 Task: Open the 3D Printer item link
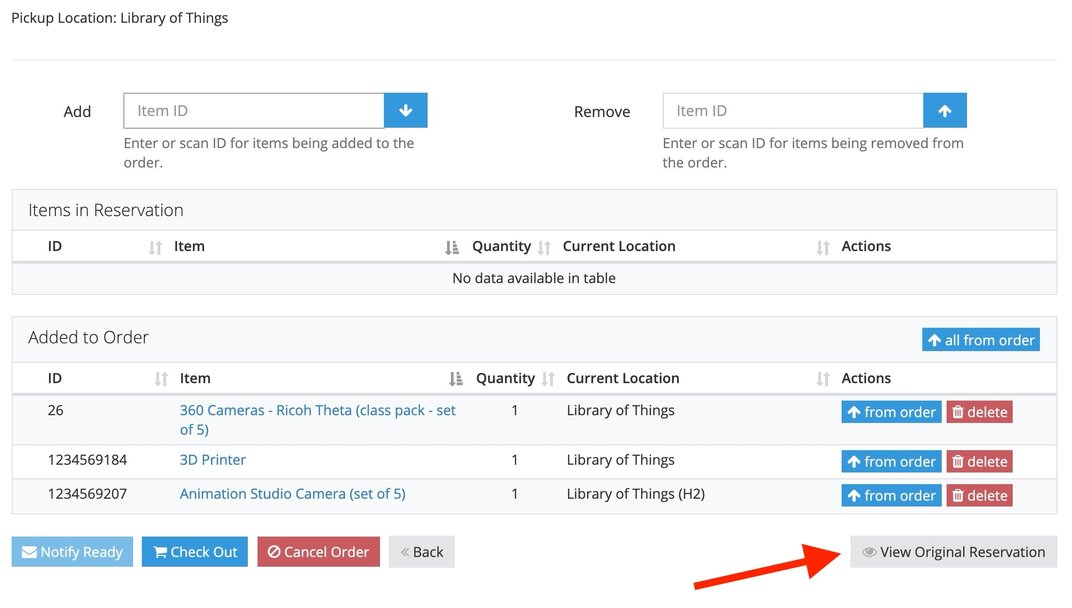[x=213, y=460]
